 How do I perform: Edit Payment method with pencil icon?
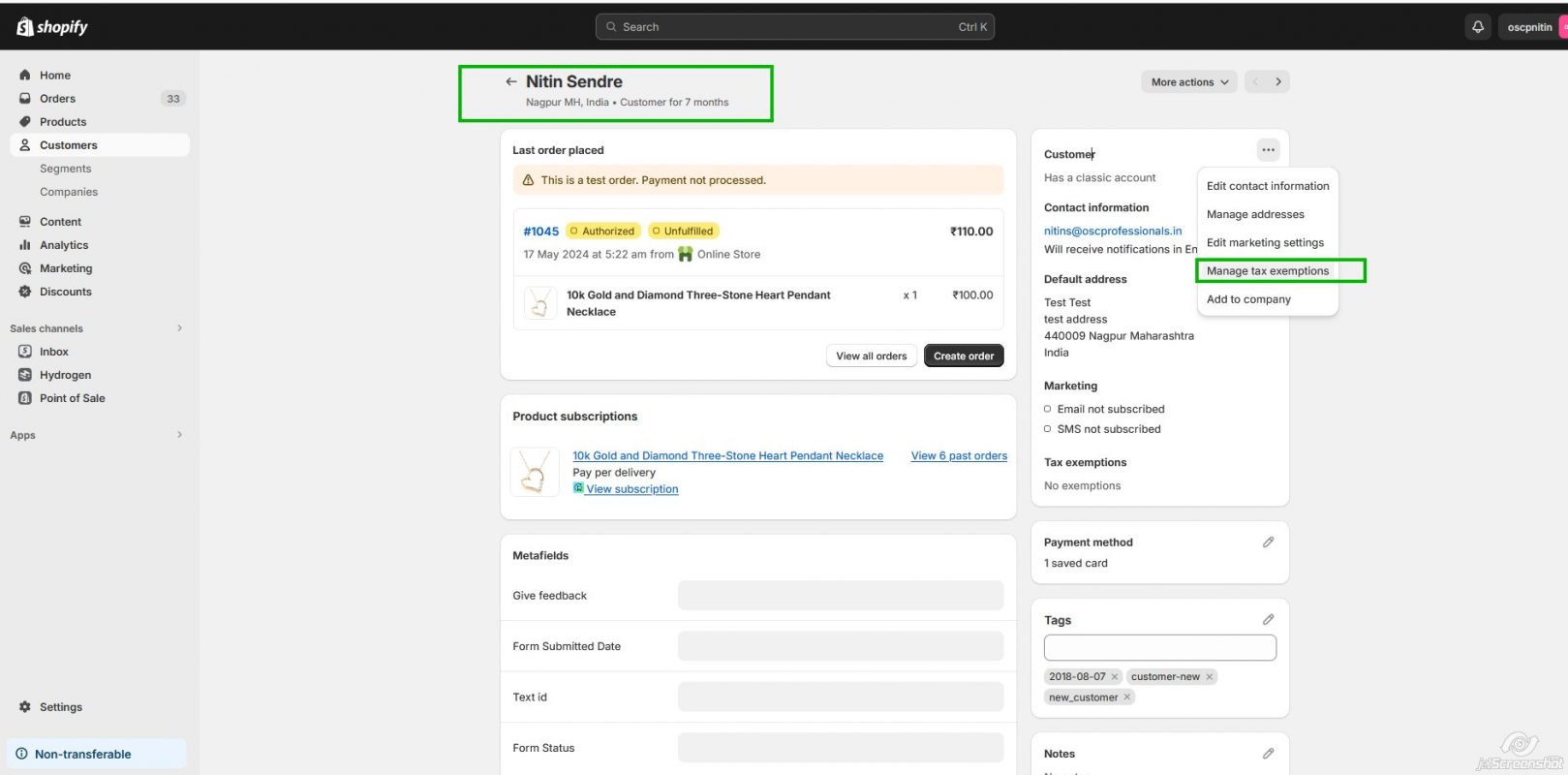click(x=1268, y=542)
